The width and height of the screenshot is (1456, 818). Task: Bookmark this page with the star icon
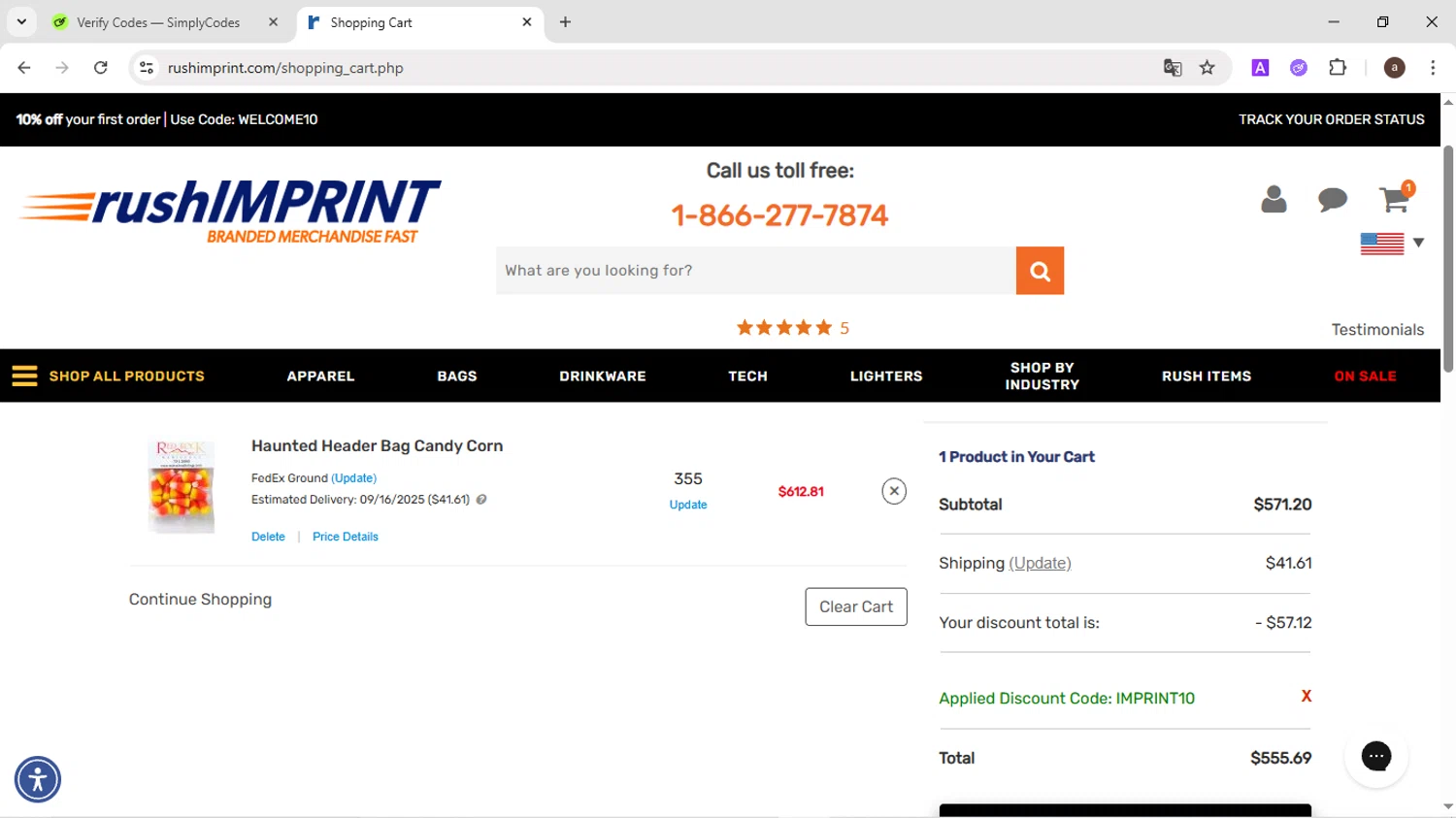tap(1207, 68)
